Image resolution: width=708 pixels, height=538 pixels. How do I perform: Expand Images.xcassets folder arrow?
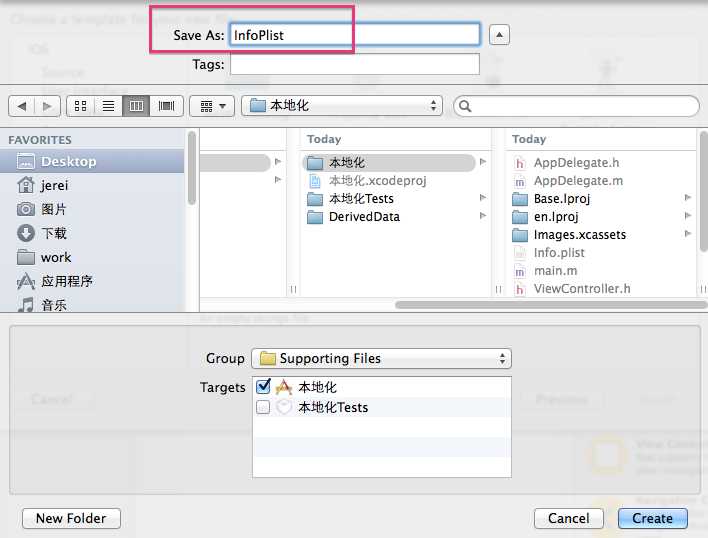[688, 233]
